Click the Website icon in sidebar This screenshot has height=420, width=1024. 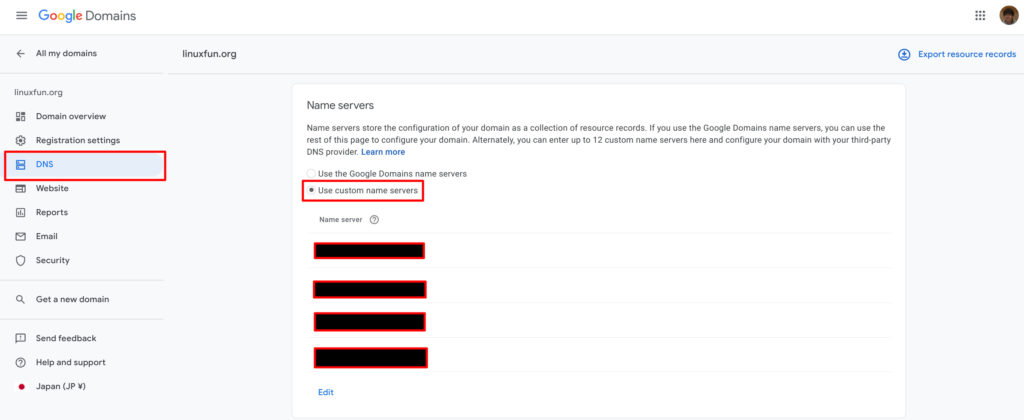point(21,189)
